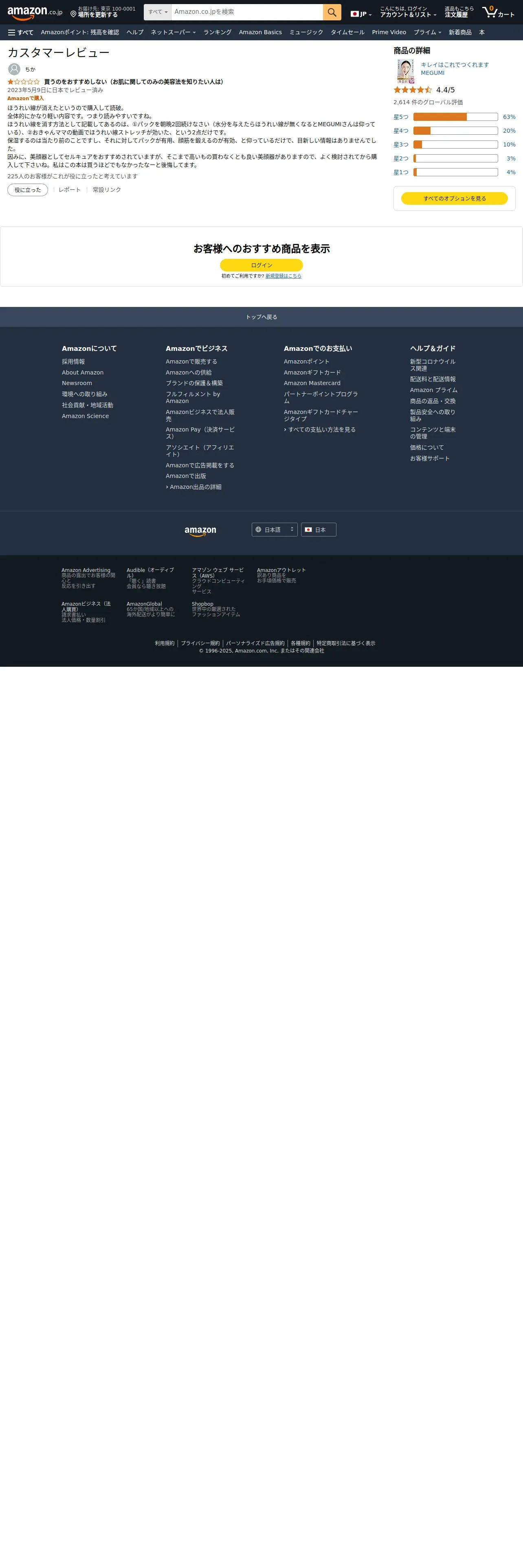Open the hamburger すべて menu
Screen dimensions: 523x1568
[x=21, y=32]
